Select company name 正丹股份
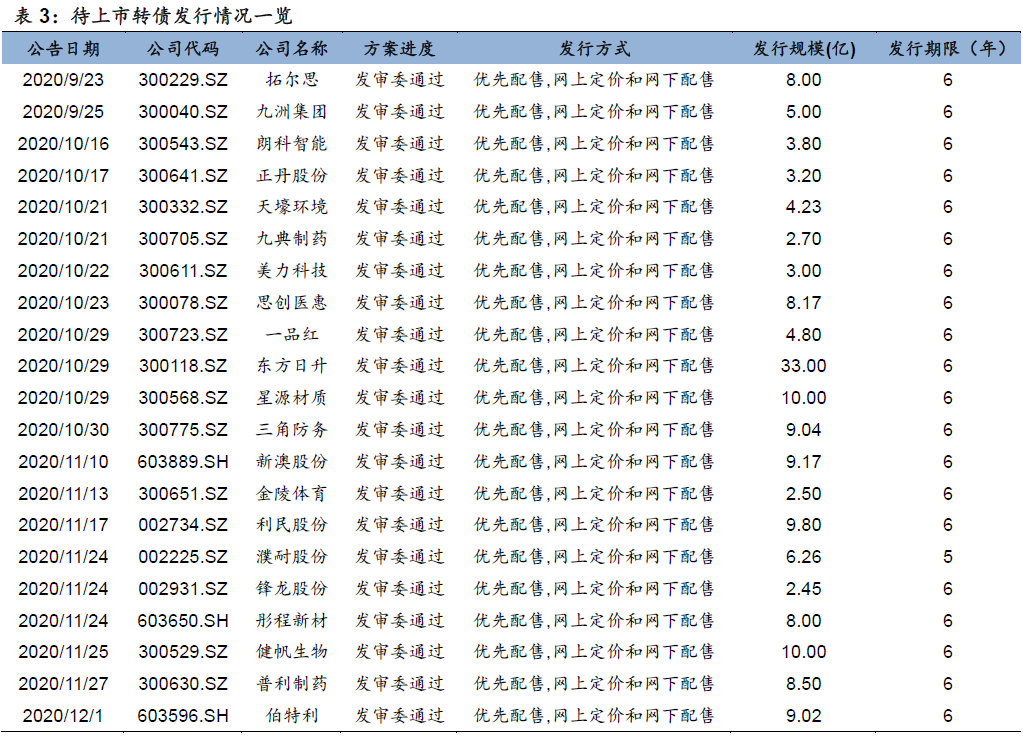Image resolution: width=1023 pixels, height=737 pixels. coord(292,175)
